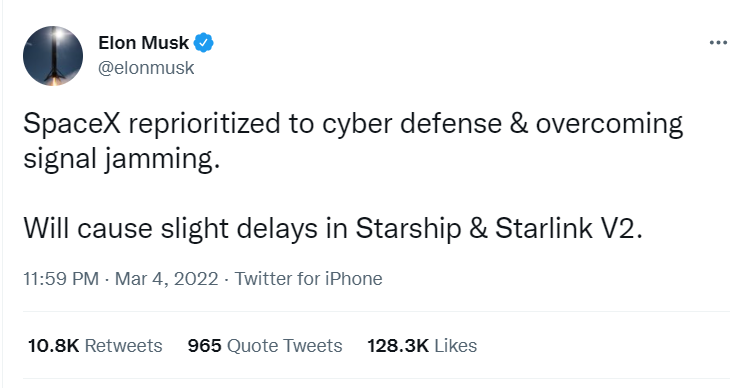Click 'cyber defense' in the tweet text
This screenshot has height=388, width=748.
coord(412,125)
